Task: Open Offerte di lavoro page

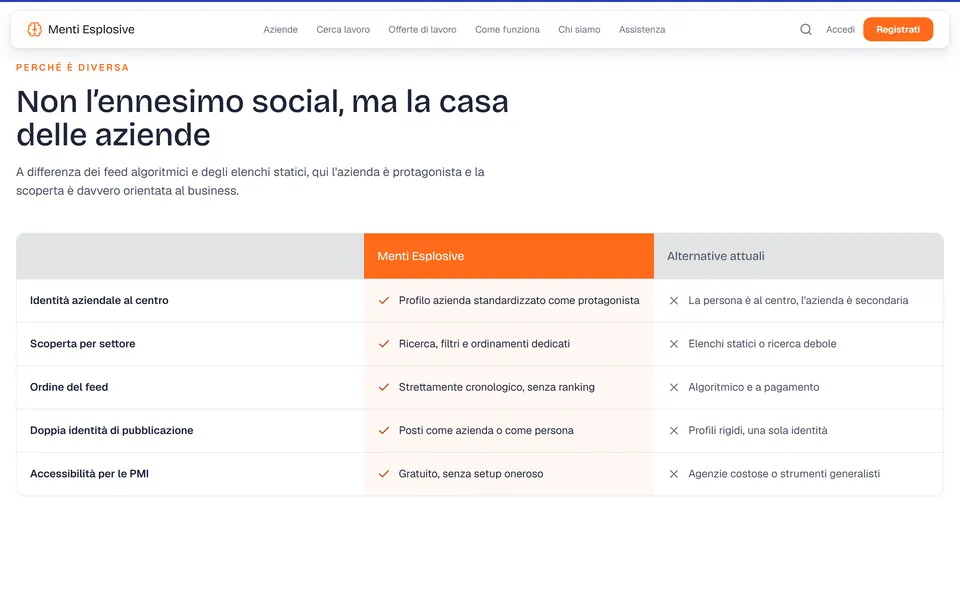Action: pyautogui.click(x=422, y=29)
